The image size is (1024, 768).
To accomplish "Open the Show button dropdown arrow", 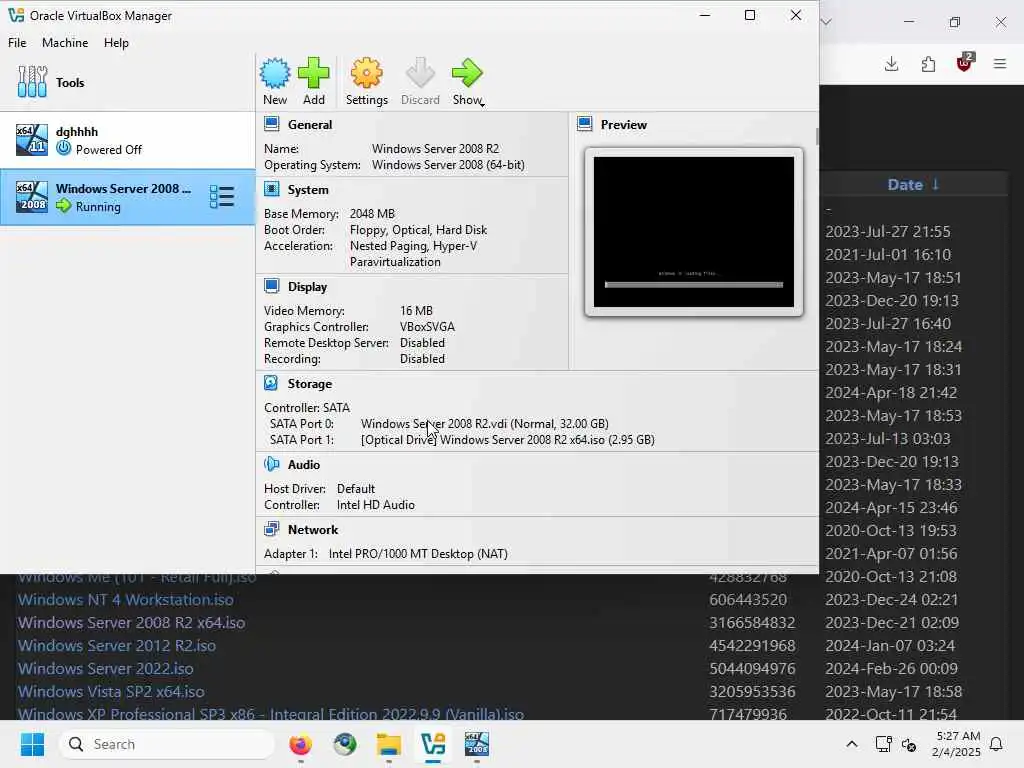I will coord(482,104).
